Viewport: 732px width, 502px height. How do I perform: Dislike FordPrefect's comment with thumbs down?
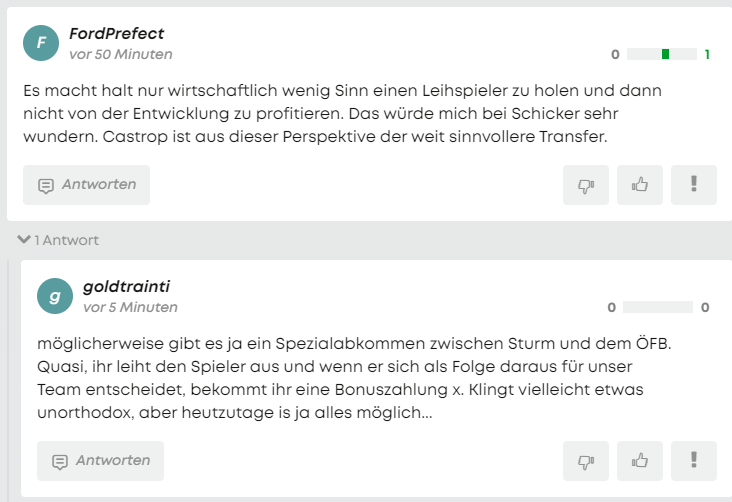[585, 185]
